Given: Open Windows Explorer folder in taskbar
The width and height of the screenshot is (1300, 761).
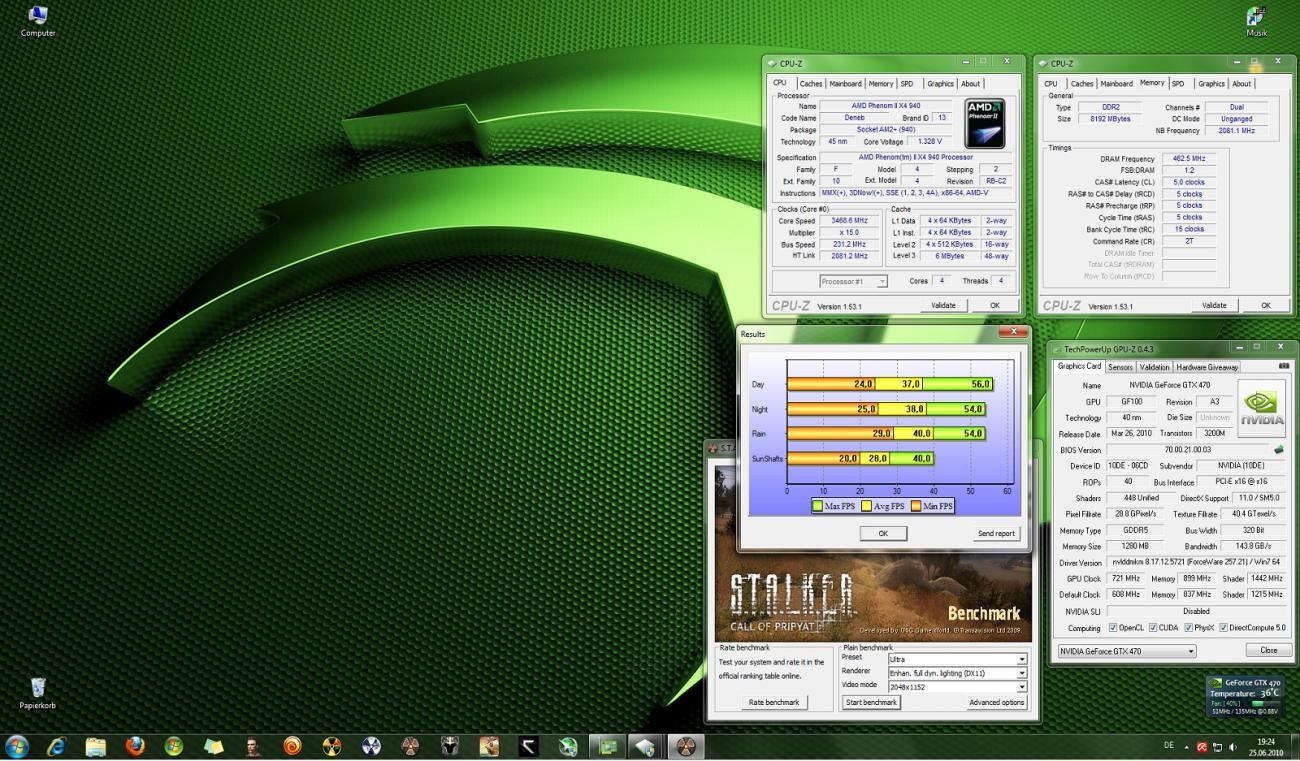Looking at the screenshot, I should [x=96, y=746].
